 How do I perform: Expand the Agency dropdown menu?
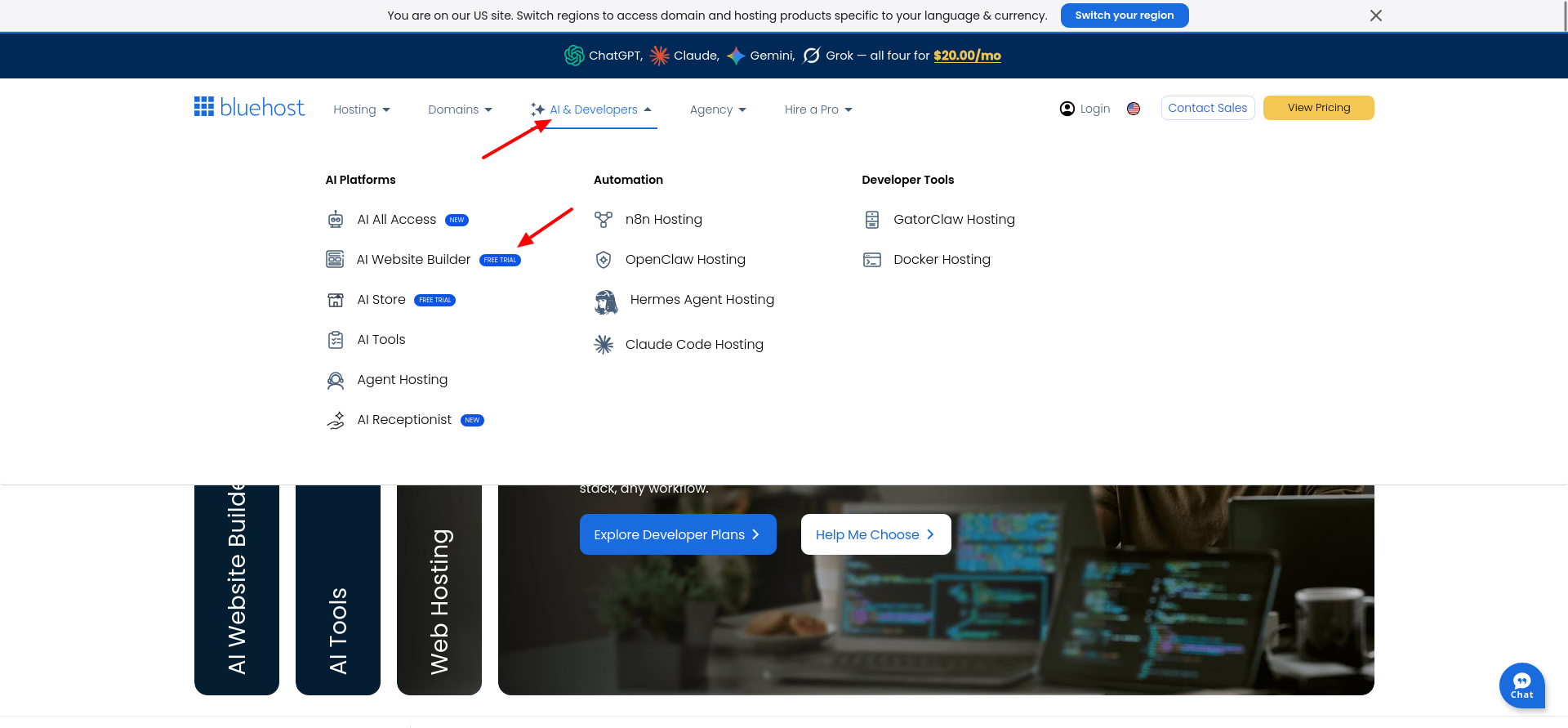(x=718, y=109)
